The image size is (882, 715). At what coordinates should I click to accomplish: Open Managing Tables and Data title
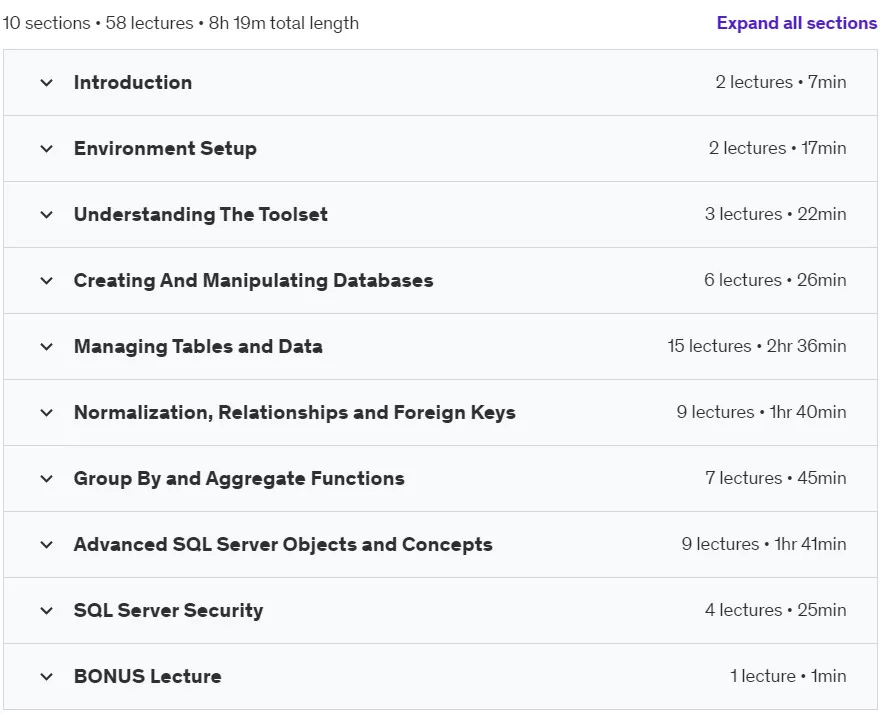(x=198, y=347)
